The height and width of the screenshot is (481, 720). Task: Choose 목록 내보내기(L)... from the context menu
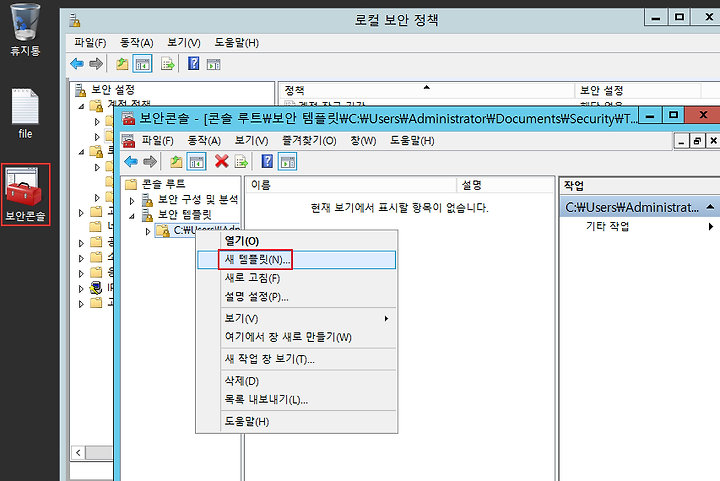pyautogui.click(x=297, y=400)
